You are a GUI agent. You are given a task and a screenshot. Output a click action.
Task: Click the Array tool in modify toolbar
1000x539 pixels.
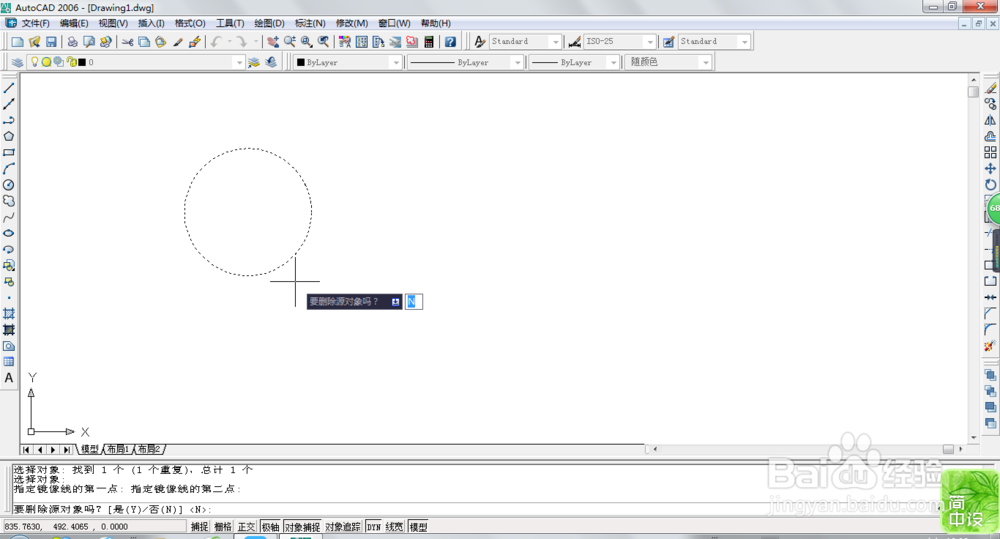point(990,152)
